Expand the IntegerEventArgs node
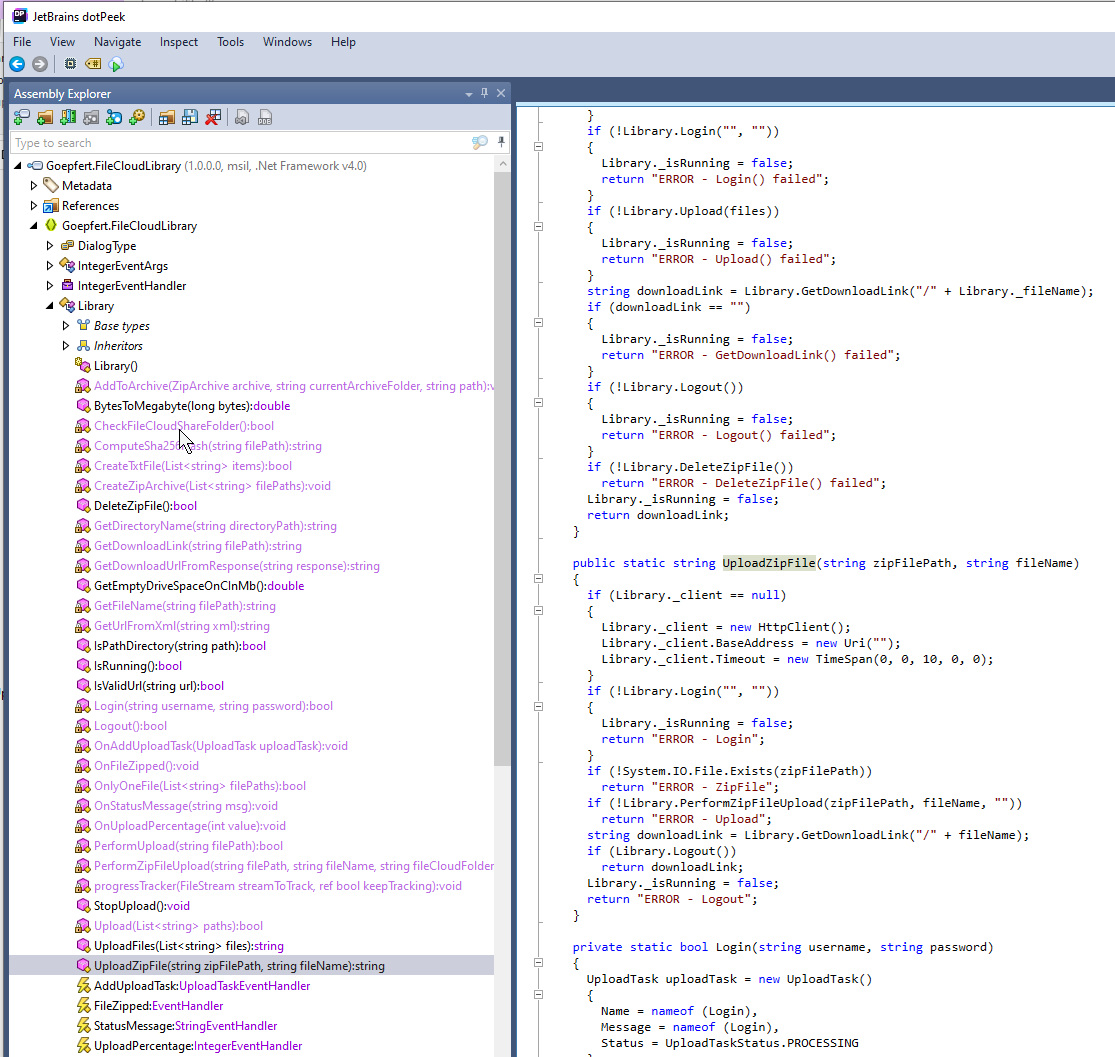Viewport: 1115px width, 1057px height. tap(50, 265)
